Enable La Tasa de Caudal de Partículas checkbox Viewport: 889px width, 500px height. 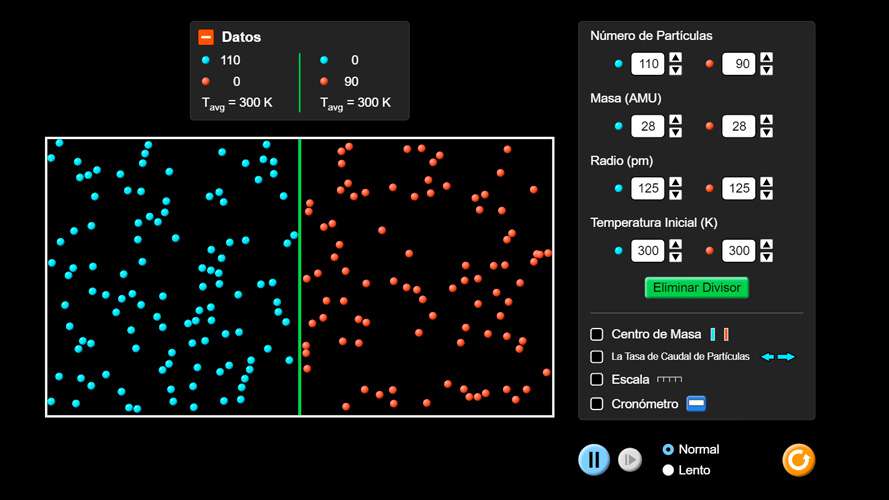click(597, 357)
